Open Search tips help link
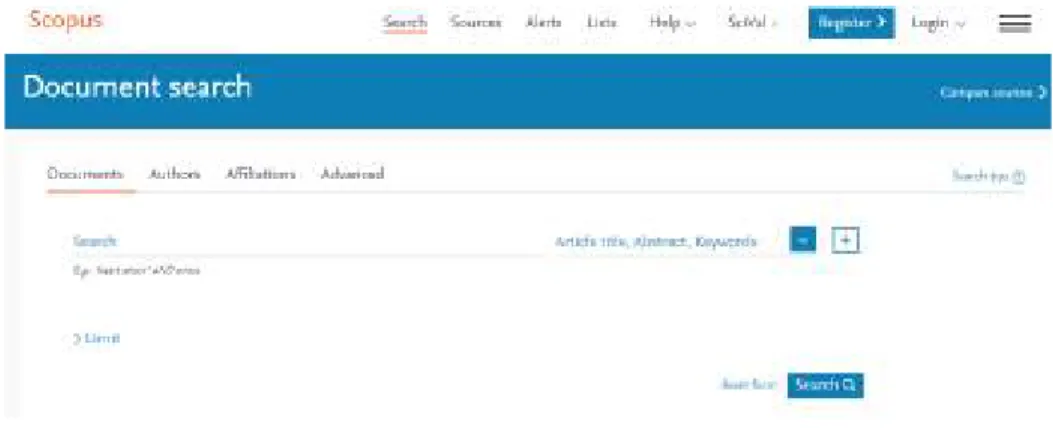1053x428 pixels. tap(989, 176)
